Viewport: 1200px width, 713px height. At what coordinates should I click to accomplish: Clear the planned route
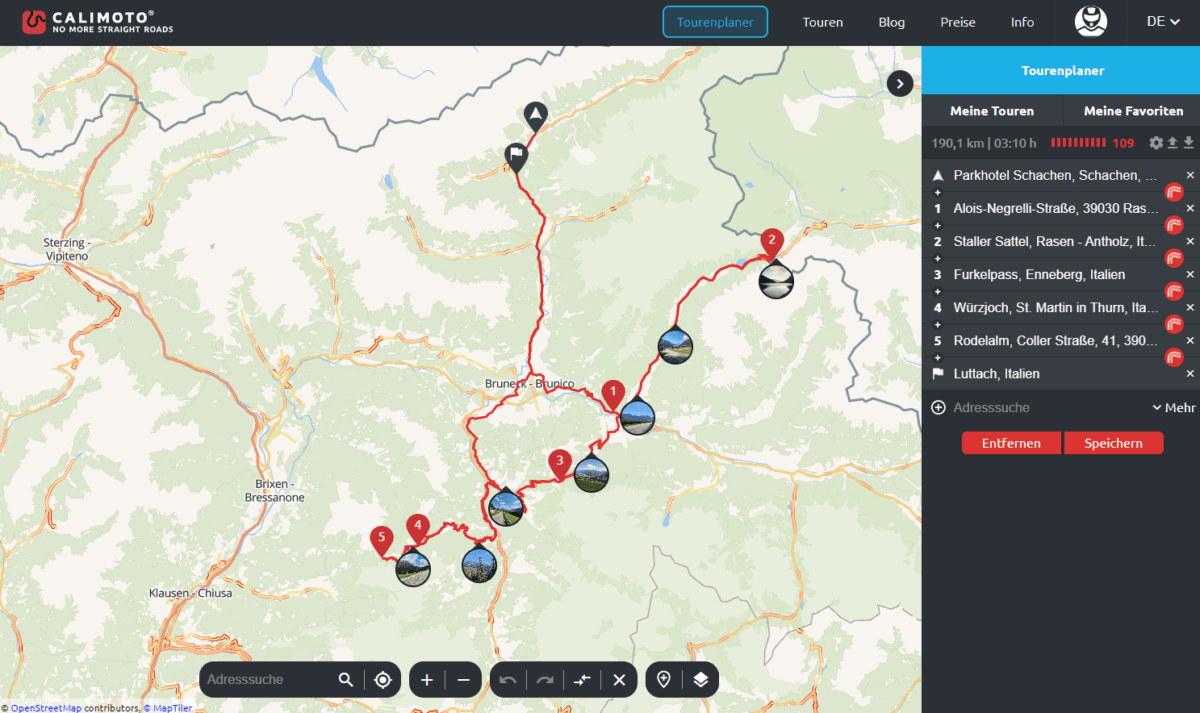click(x=619, y=679)
